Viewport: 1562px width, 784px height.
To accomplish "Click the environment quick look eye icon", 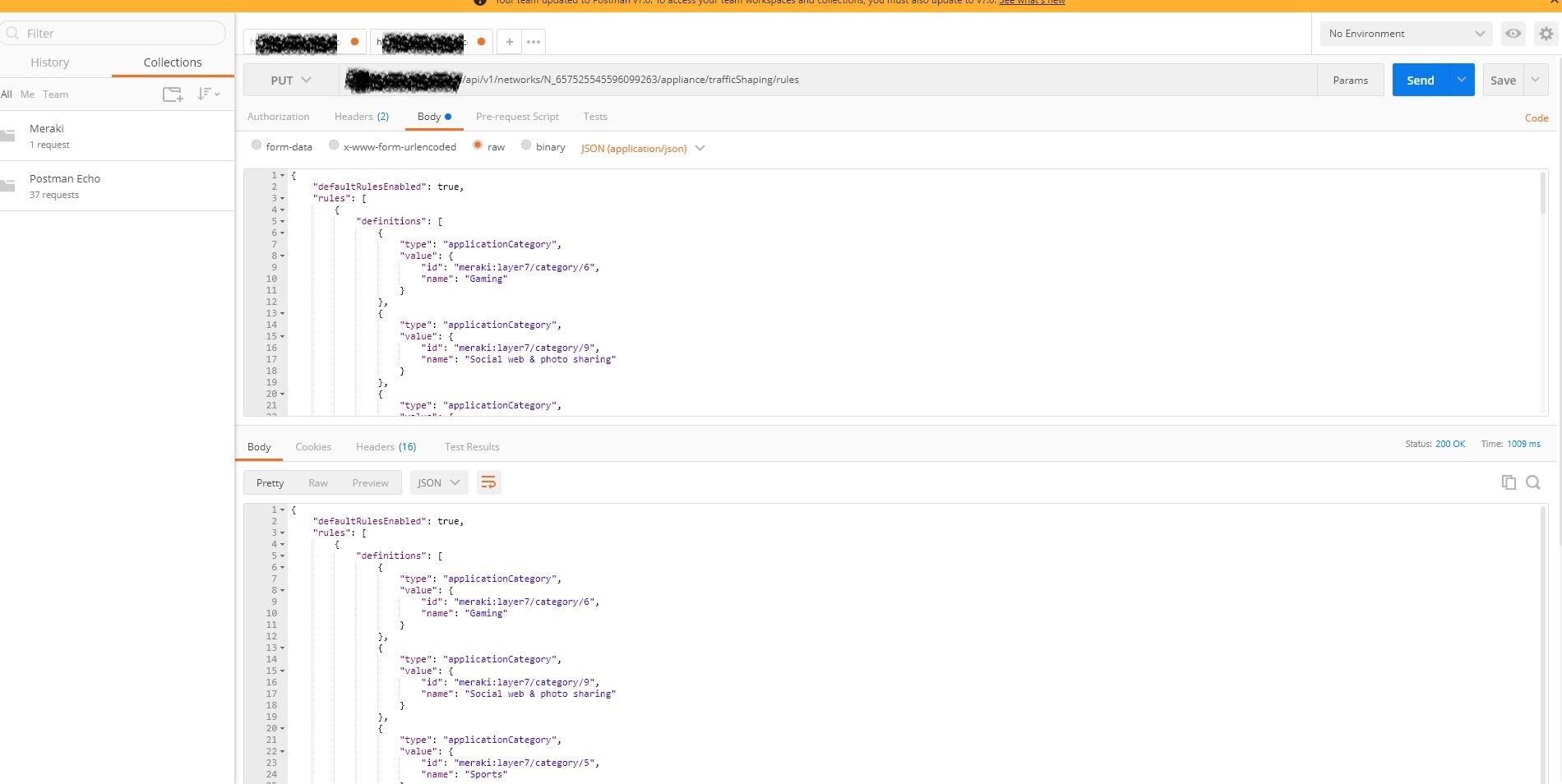I will pos(1513,34).
